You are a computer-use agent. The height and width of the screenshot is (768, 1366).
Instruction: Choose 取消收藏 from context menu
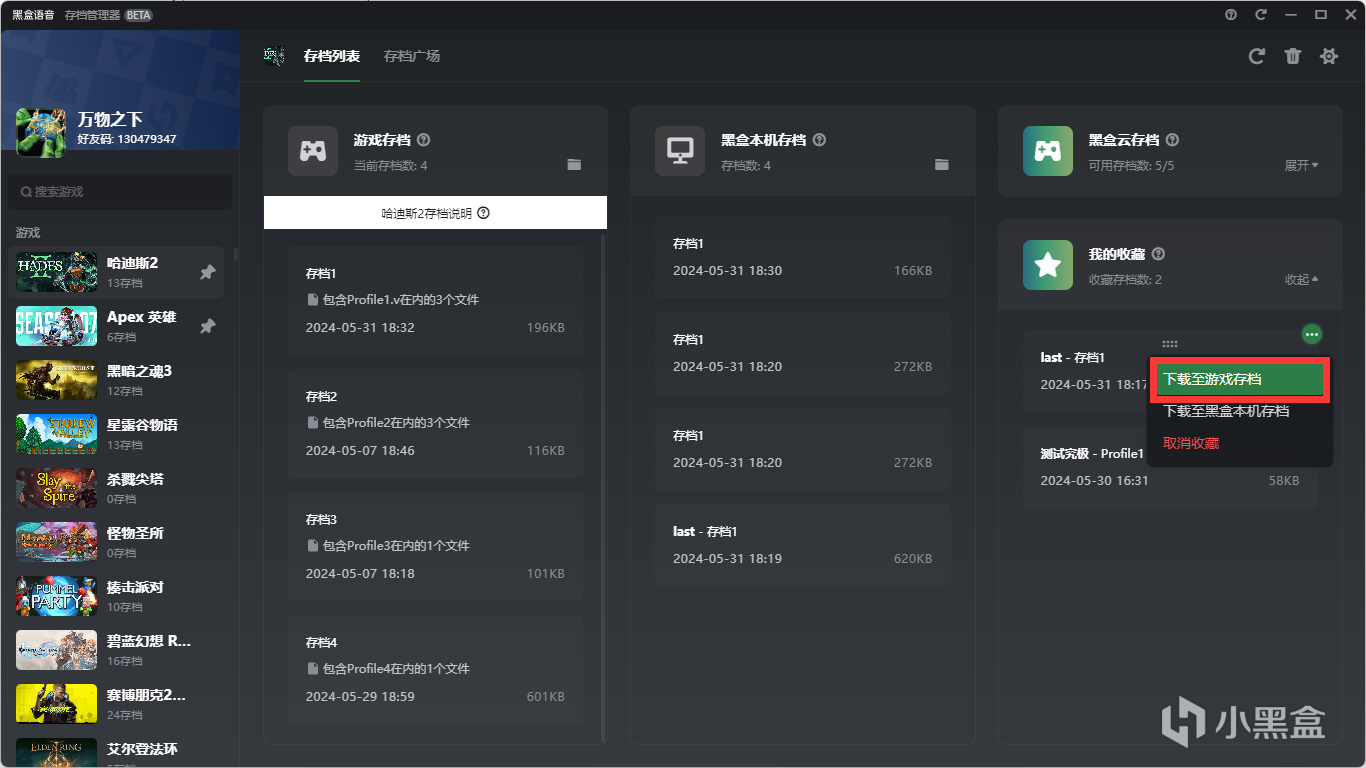tap(1240, 443)
